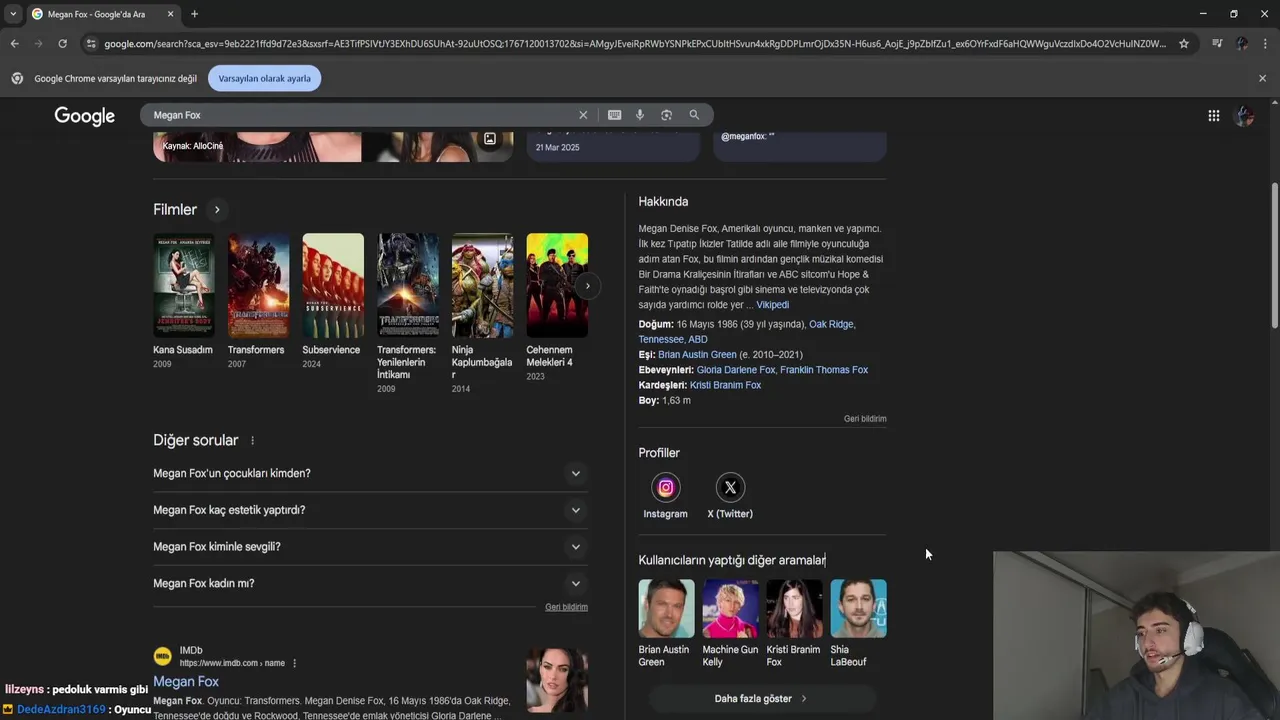The height and width of the screenshot is (720, 1280).
Task: Bookmark this page with star icon
Action: tap(1184, 44)
